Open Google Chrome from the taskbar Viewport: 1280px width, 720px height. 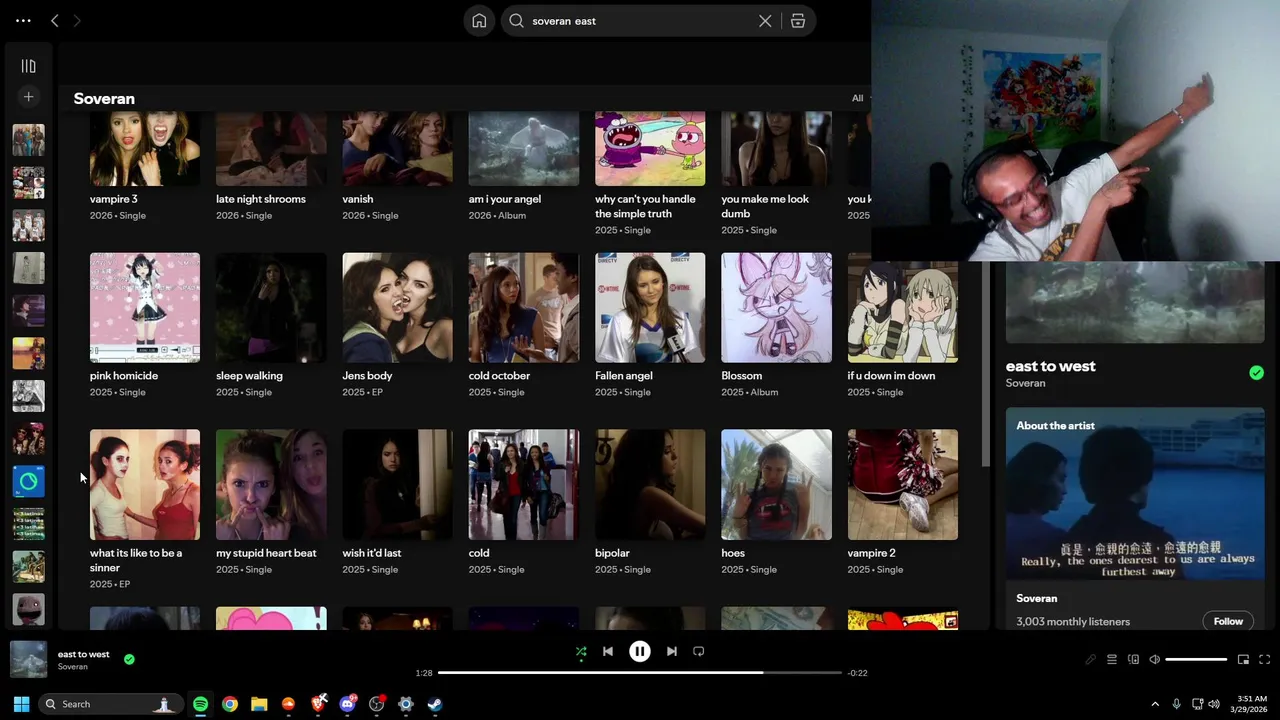coord(230,704)
